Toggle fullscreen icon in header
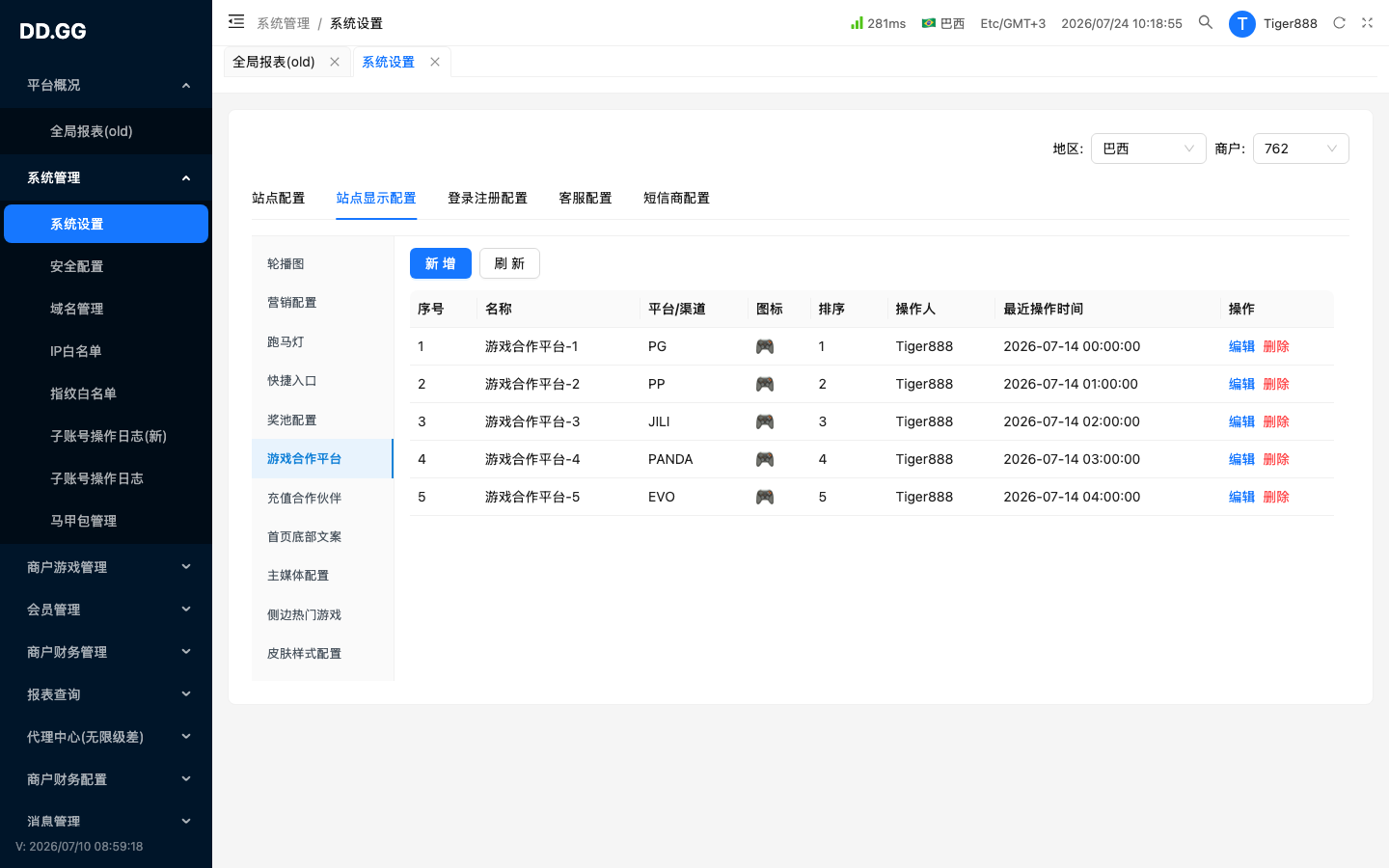This screenshot has width=1389, height=868. click(1367, 23)
